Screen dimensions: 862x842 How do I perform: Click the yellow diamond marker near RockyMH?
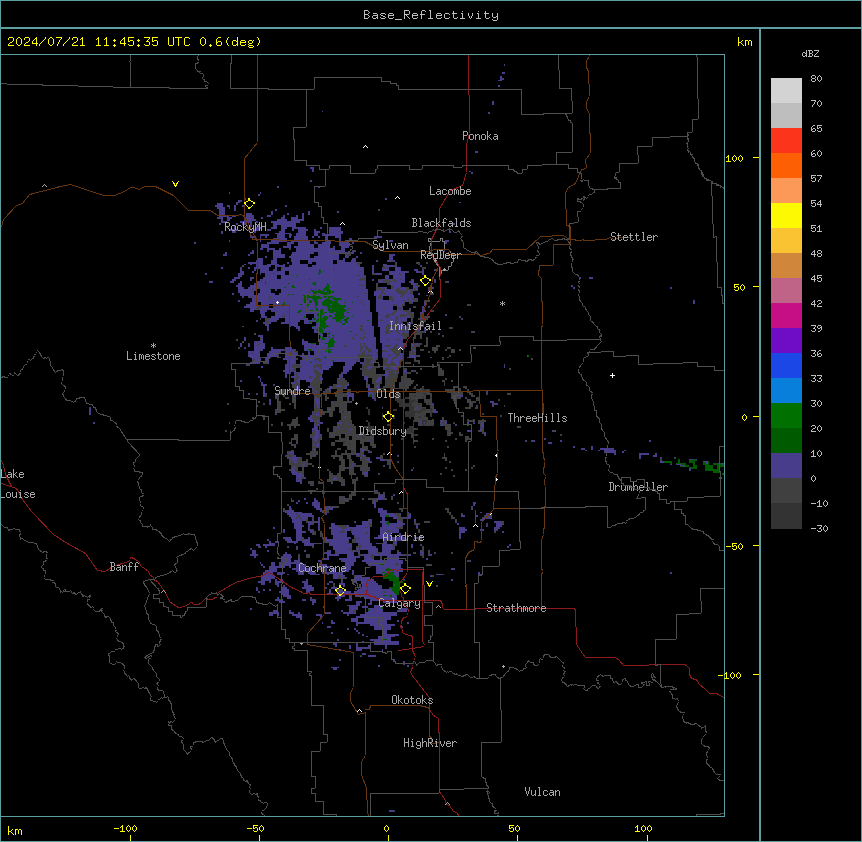click(x=249, y=204)
